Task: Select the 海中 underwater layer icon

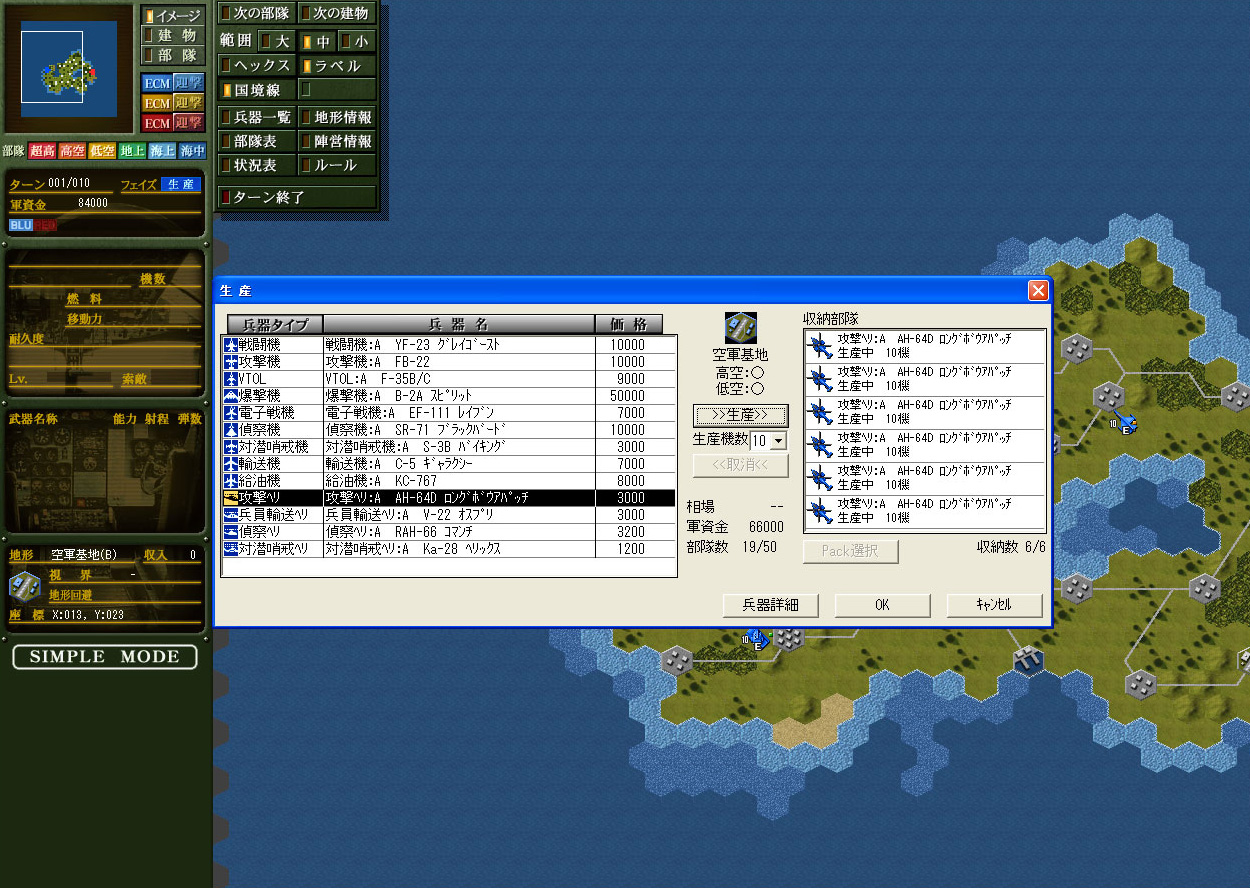Action: click(x=192, y=151)
